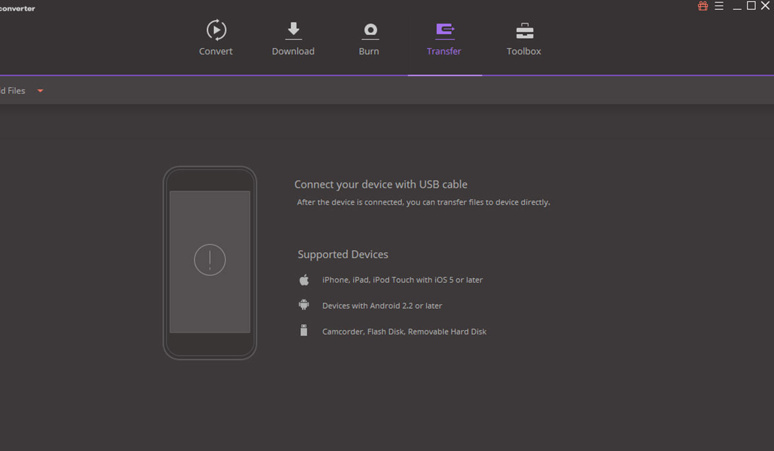Select the Burn disc icon
774x451 pixels.
[x=370, y=31]
